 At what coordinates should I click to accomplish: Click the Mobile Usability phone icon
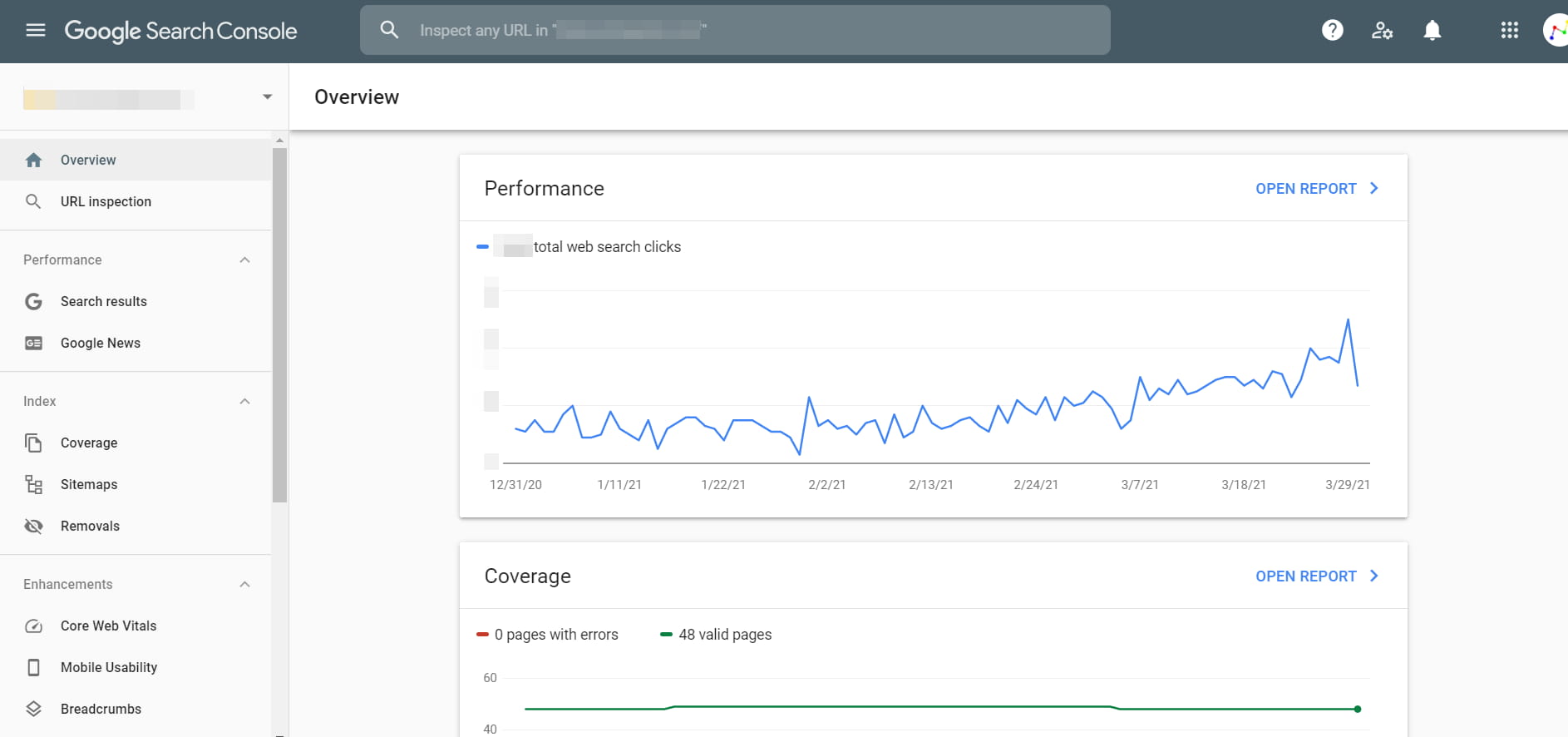click(33, 667)
